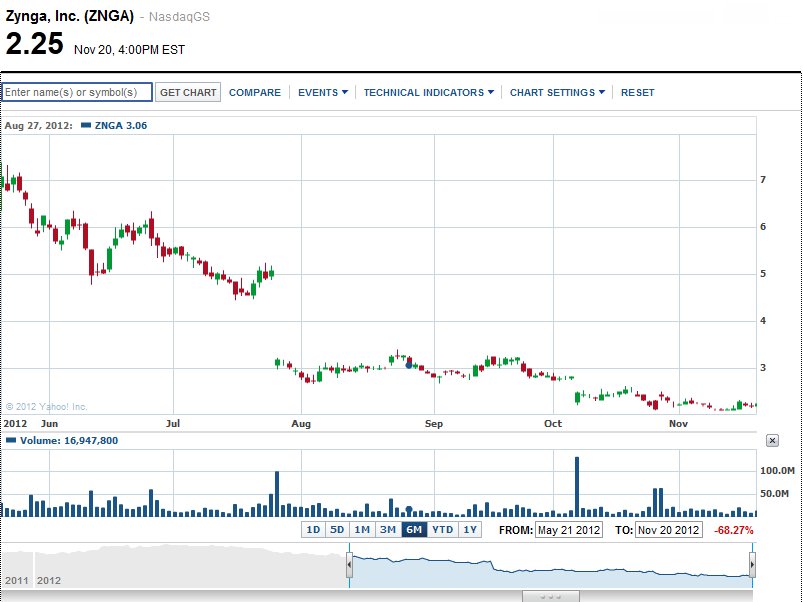Expand the TECHNICAL INDICATORS dropdown
The height and width of the screenshot is (602, 803).
tap(429, 93)
